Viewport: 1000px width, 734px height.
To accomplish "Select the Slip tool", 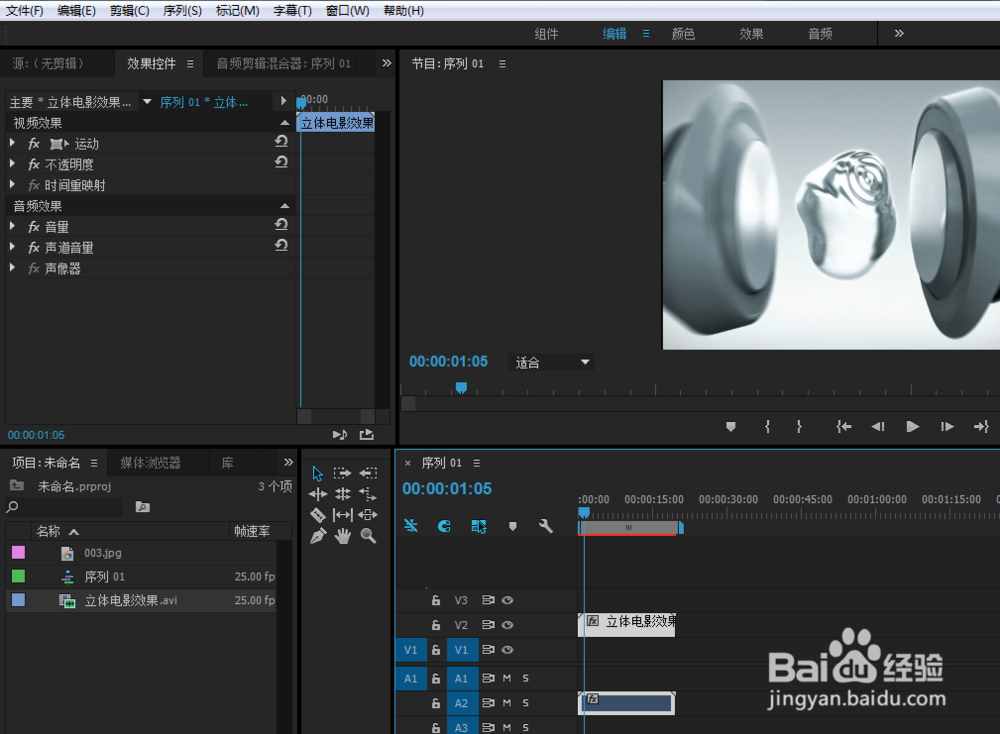I will (x=343, y=515).
